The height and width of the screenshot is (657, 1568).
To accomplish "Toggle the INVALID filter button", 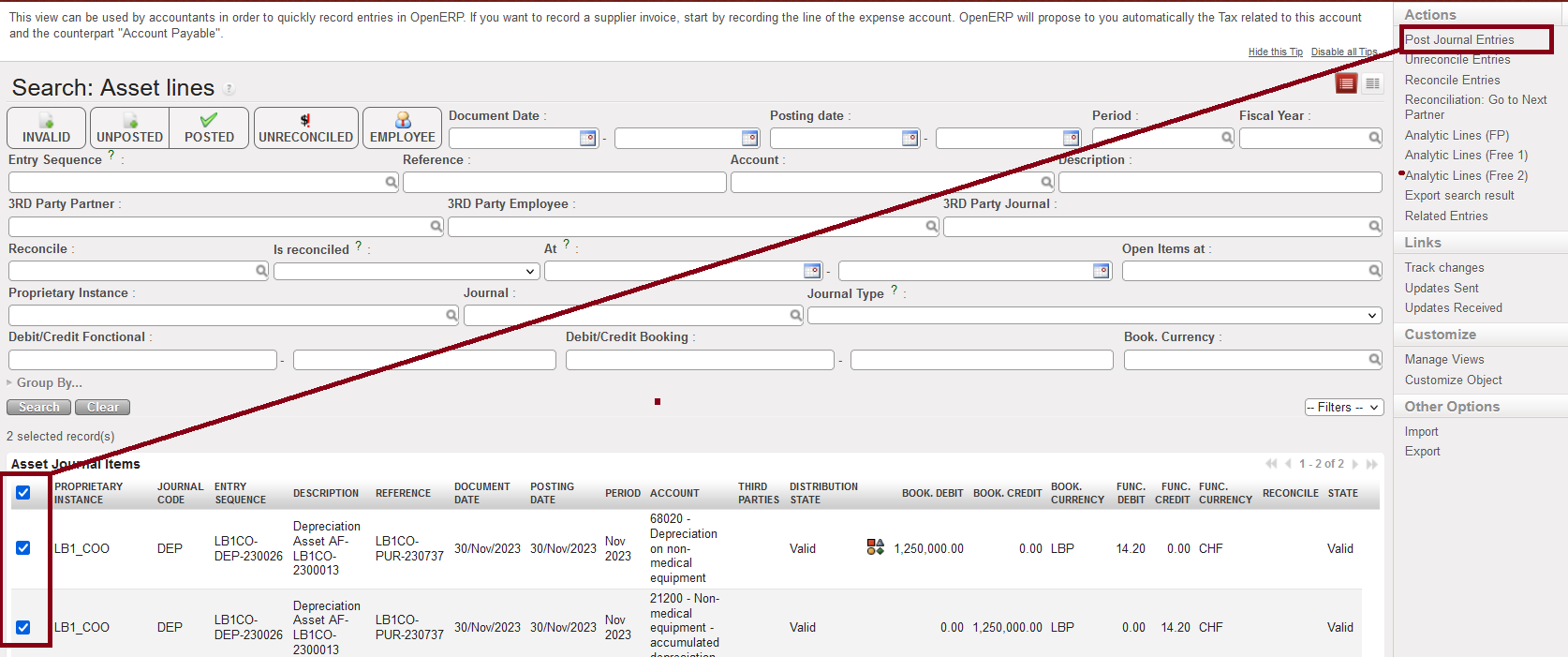I will pos(47,127).
